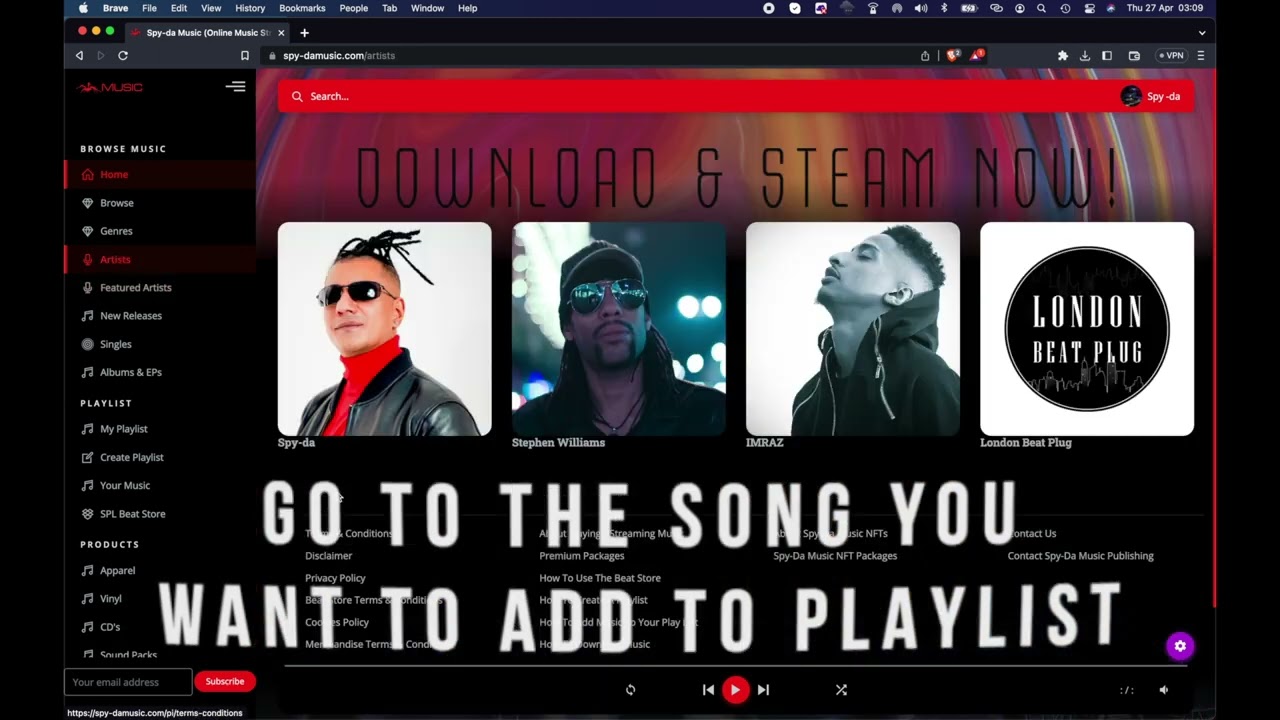Click the browser back arrow
This screenshot has width=1280, height=720.
tap(79, 56)
